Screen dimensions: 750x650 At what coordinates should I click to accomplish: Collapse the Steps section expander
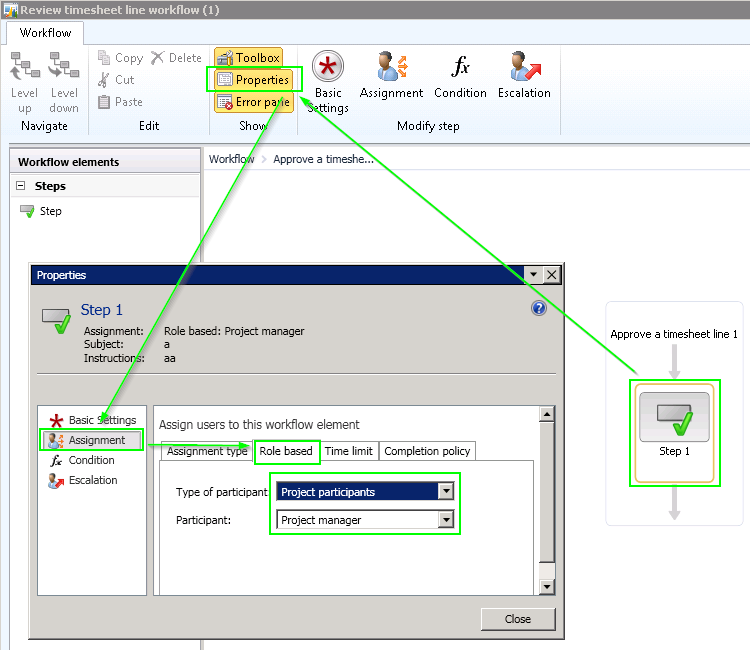tap(20, 186)
